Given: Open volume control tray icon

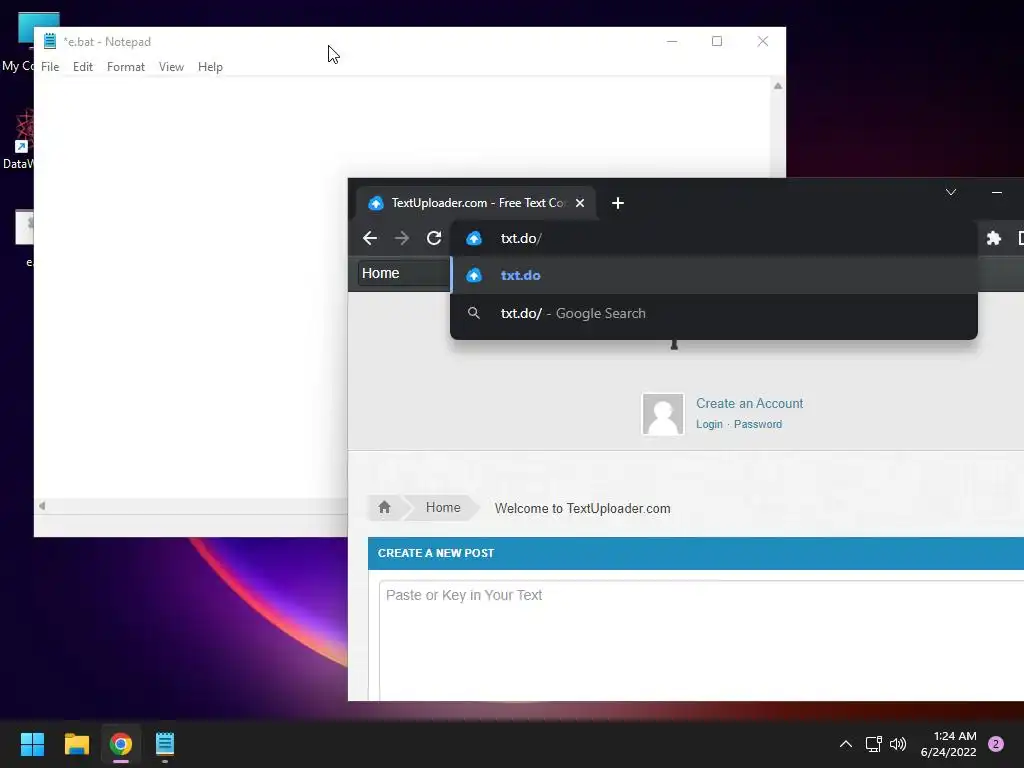Looking at the screenshot, I should point(898,744).
